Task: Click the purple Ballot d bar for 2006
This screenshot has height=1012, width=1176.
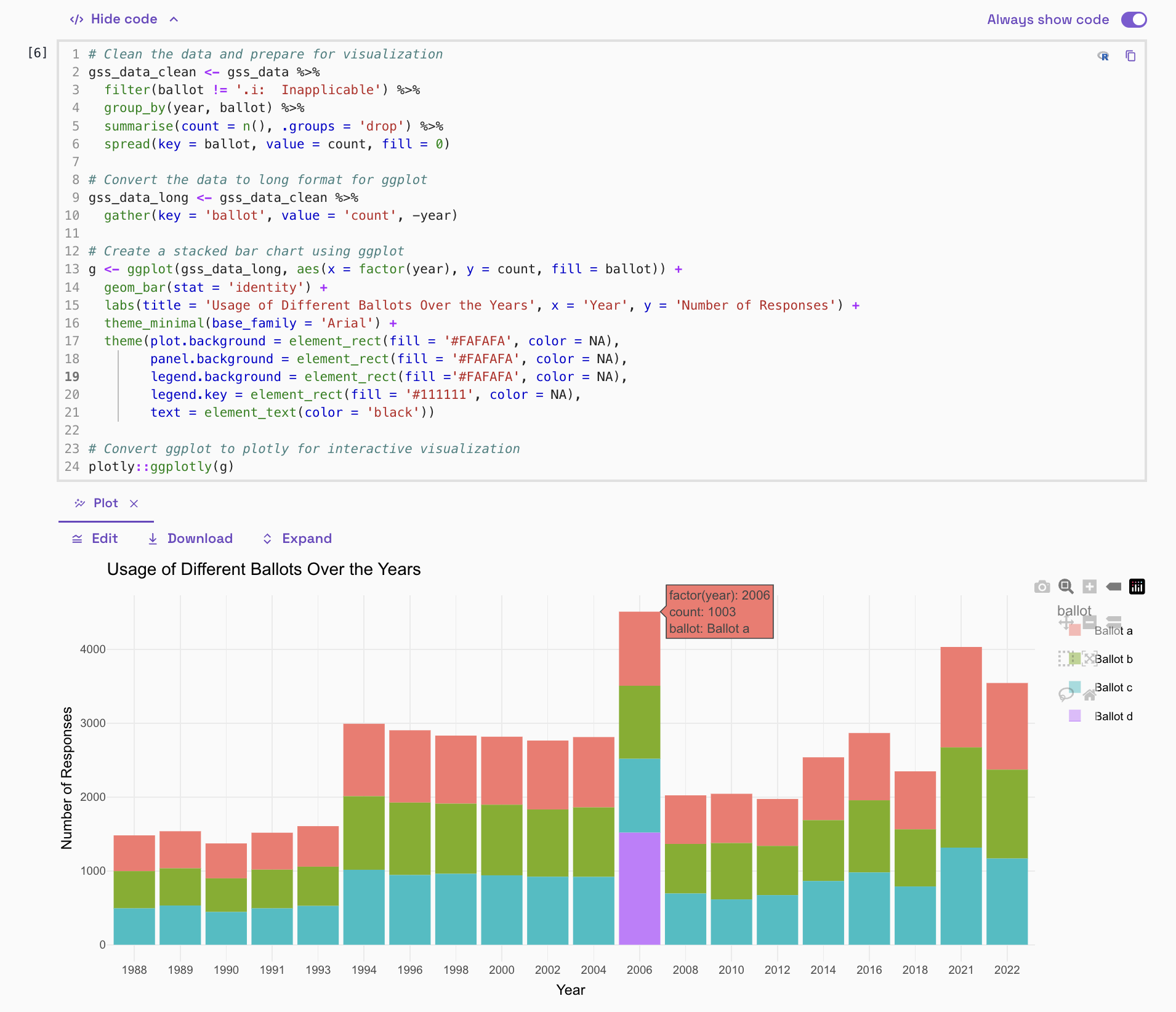Action: coord(639,888)
